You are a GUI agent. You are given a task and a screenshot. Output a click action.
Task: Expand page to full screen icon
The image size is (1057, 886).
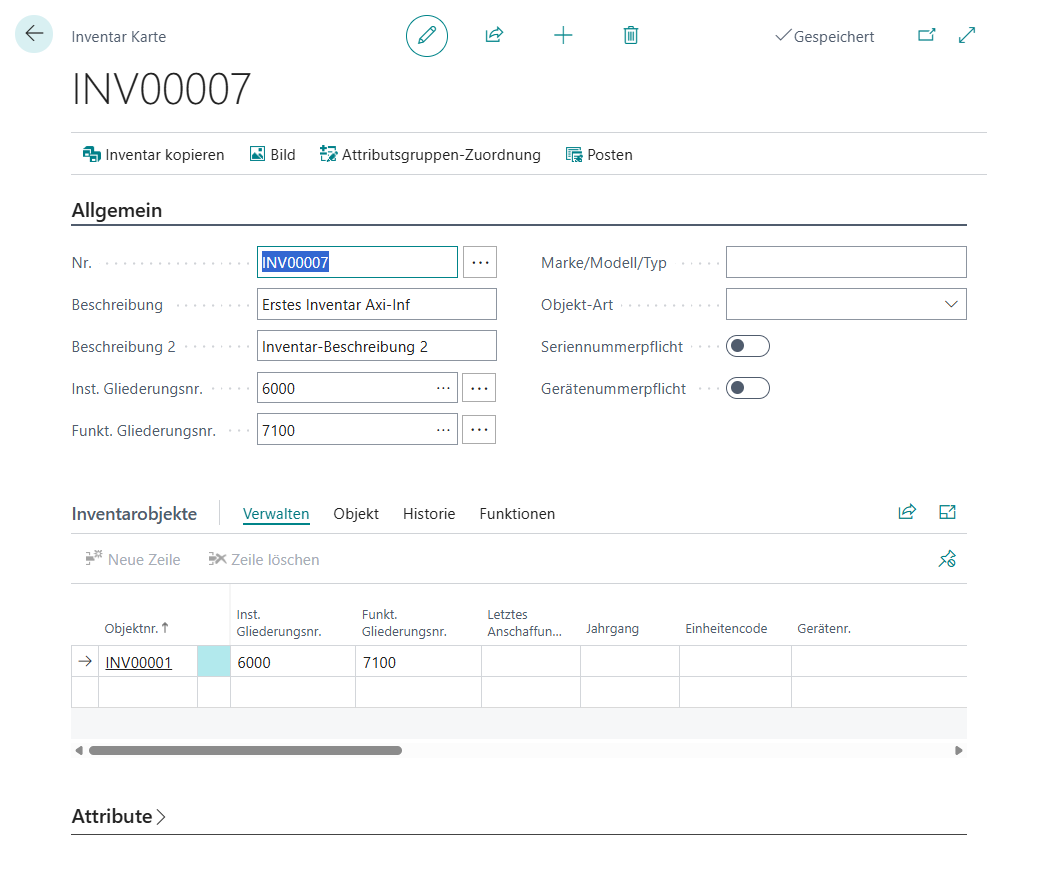click(967, 36)
